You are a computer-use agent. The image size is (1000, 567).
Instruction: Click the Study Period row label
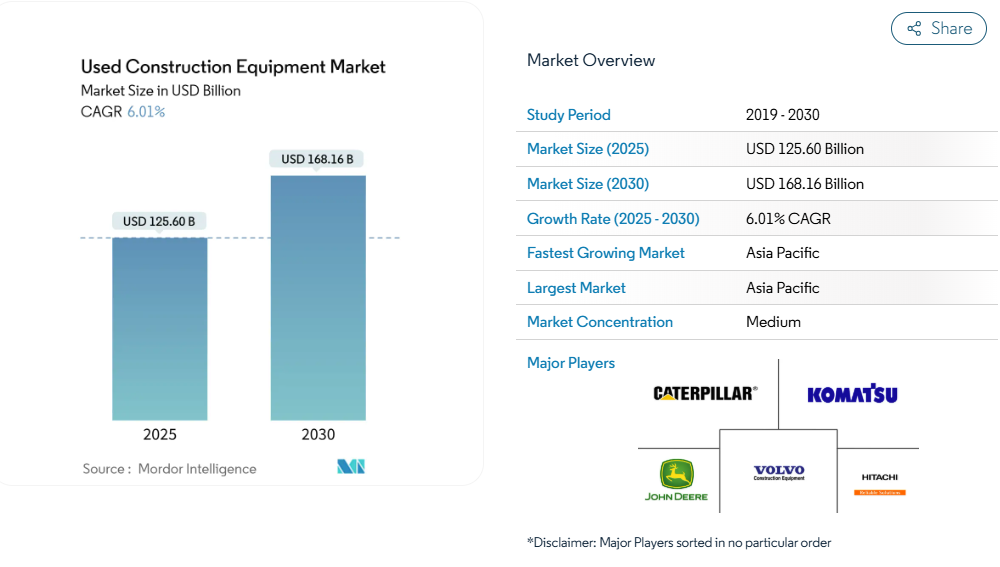(x=568, y=115)
